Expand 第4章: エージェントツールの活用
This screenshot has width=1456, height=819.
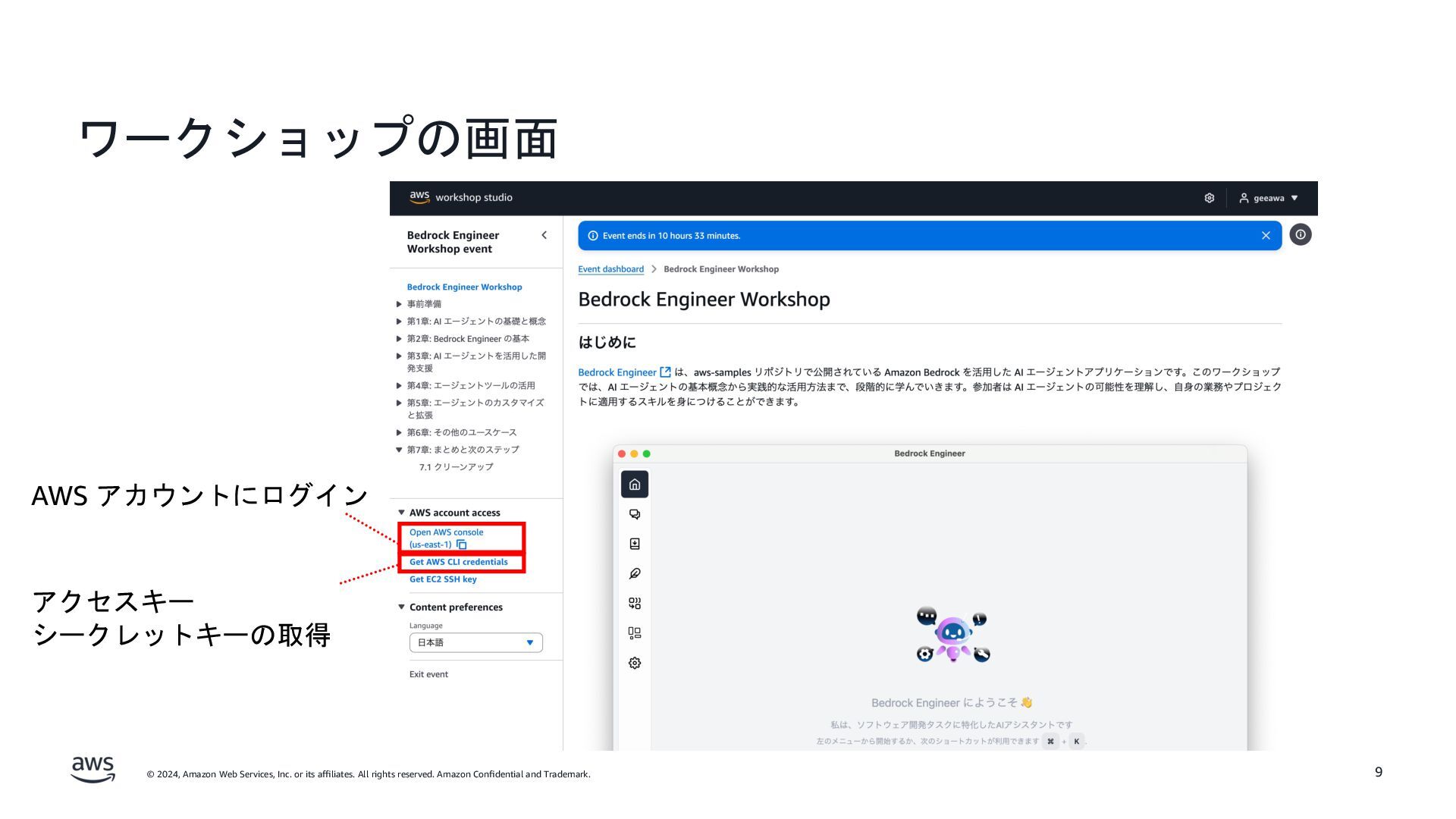point(399,385)
